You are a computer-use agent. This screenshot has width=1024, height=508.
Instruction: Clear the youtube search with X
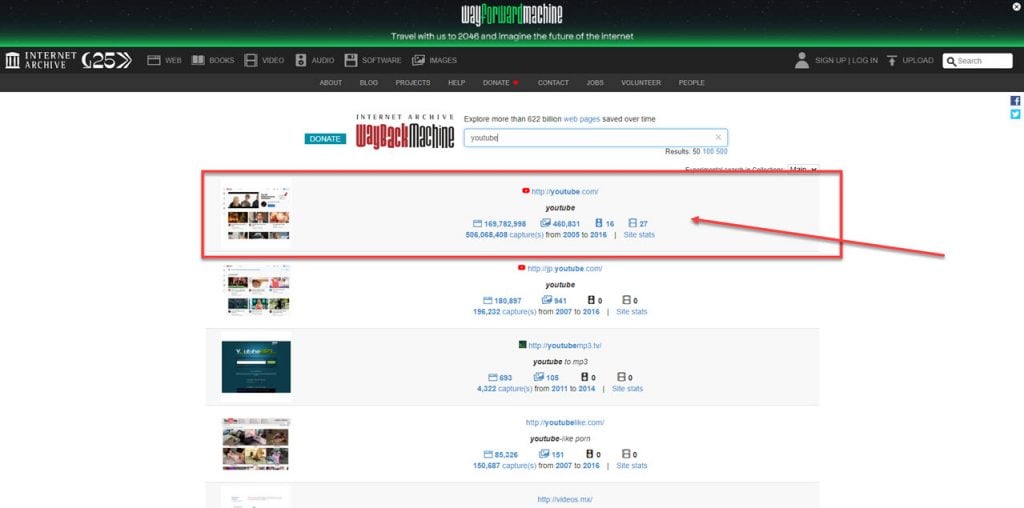point(718,137)
